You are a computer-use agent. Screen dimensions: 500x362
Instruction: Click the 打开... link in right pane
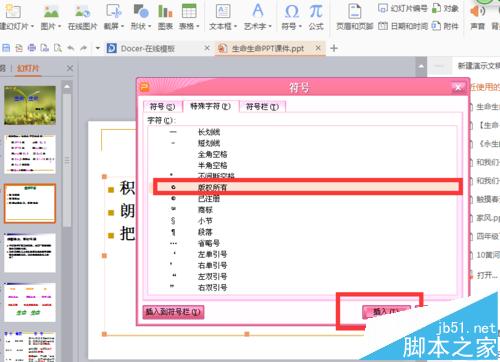487,275
